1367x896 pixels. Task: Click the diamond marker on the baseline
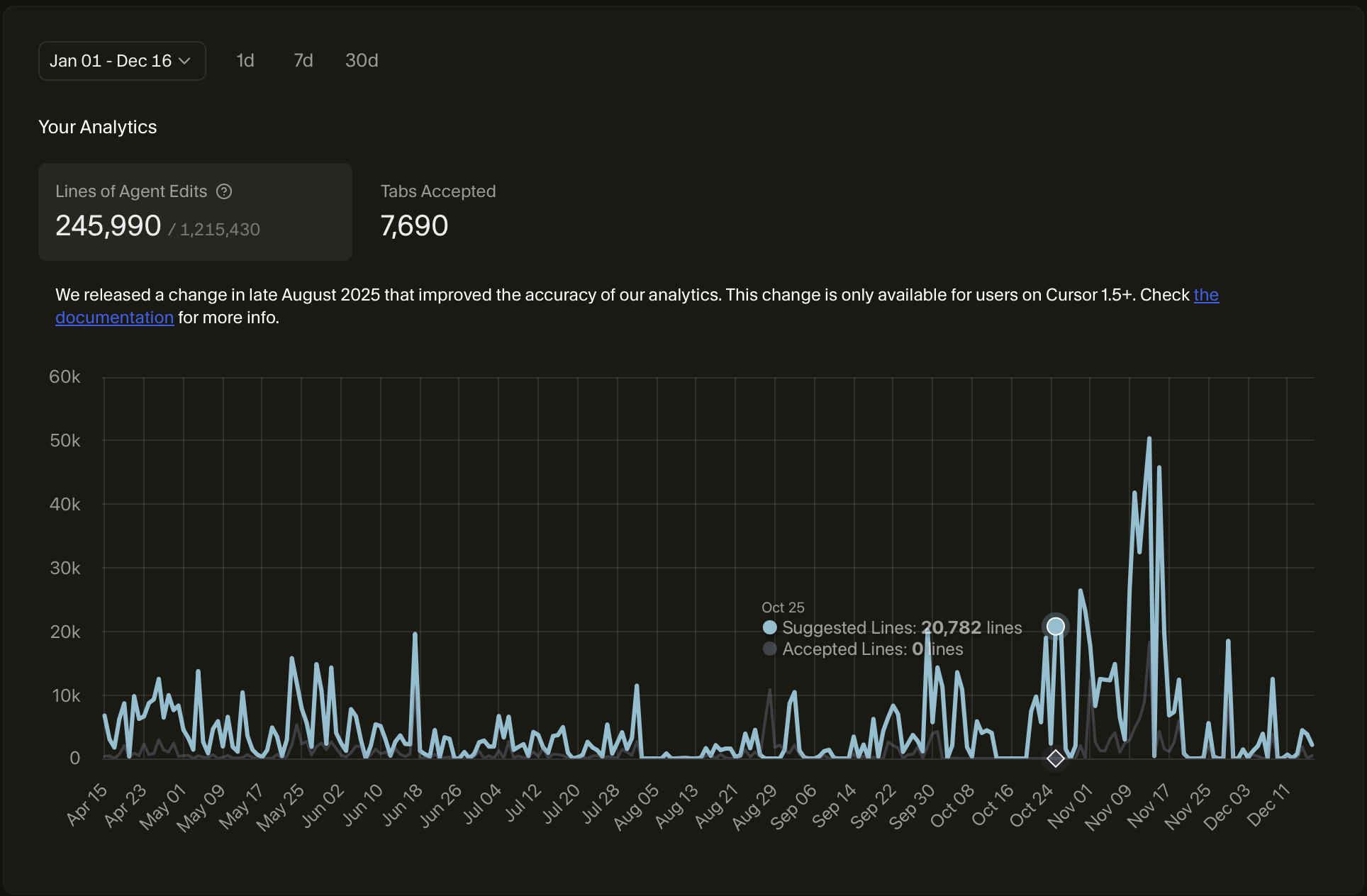pyautogui.click(x=1055, y=758)
